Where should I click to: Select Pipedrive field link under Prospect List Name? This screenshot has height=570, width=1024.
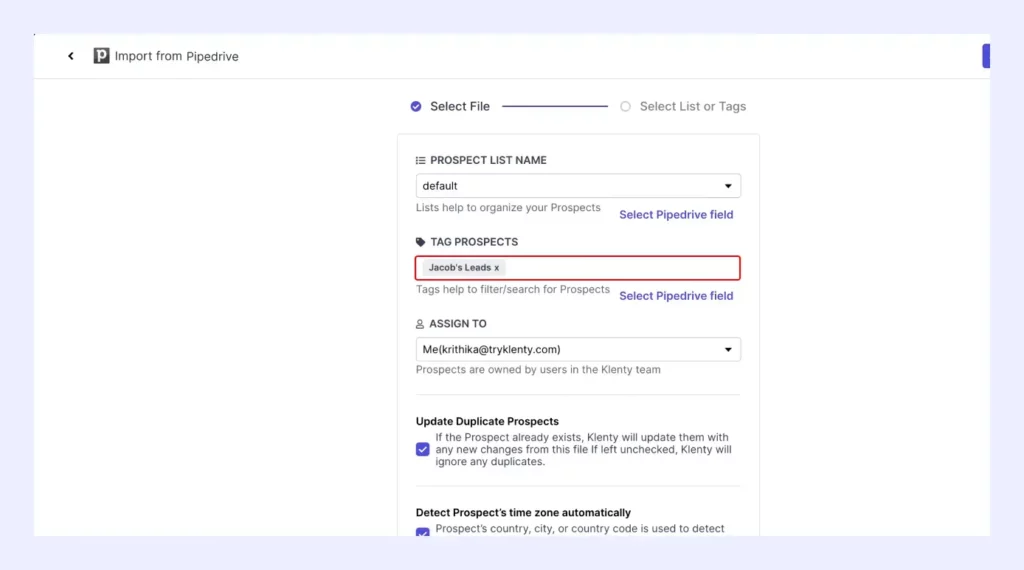(676, 215)
